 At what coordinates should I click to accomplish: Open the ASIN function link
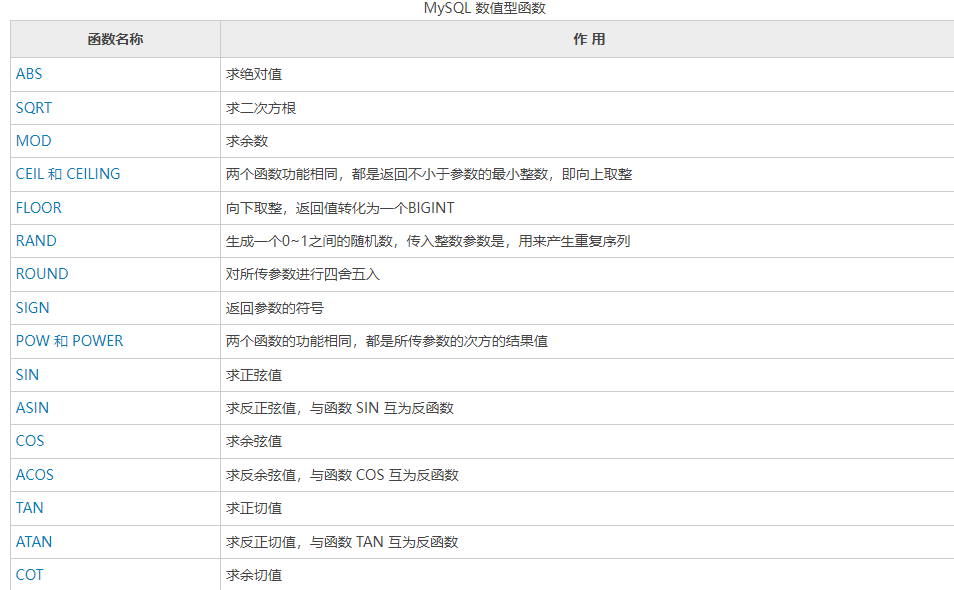click(32, 408)
